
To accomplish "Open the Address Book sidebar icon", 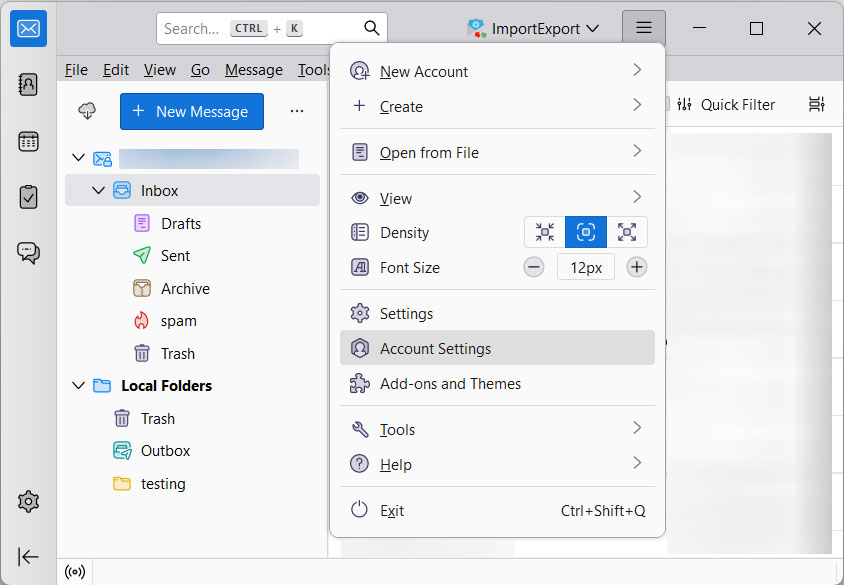I will pyautogui.click(x=28, y=84).
